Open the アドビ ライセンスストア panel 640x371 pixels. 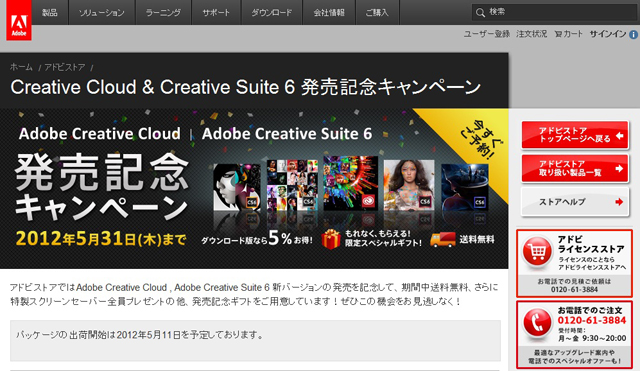coord(574,263)
